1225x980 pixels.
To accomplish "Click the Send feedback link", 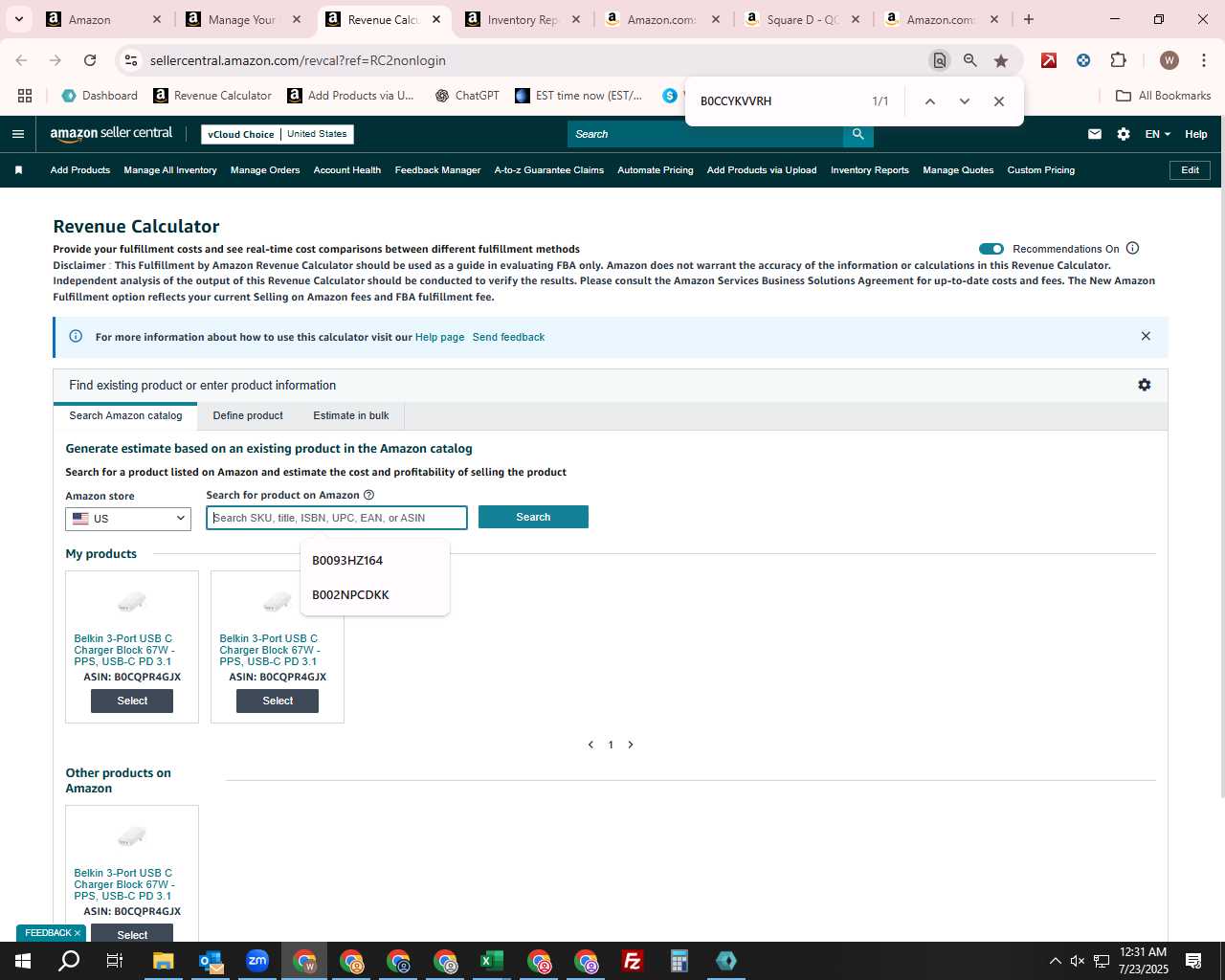I will pyautogui.click(x=508, y=337).
